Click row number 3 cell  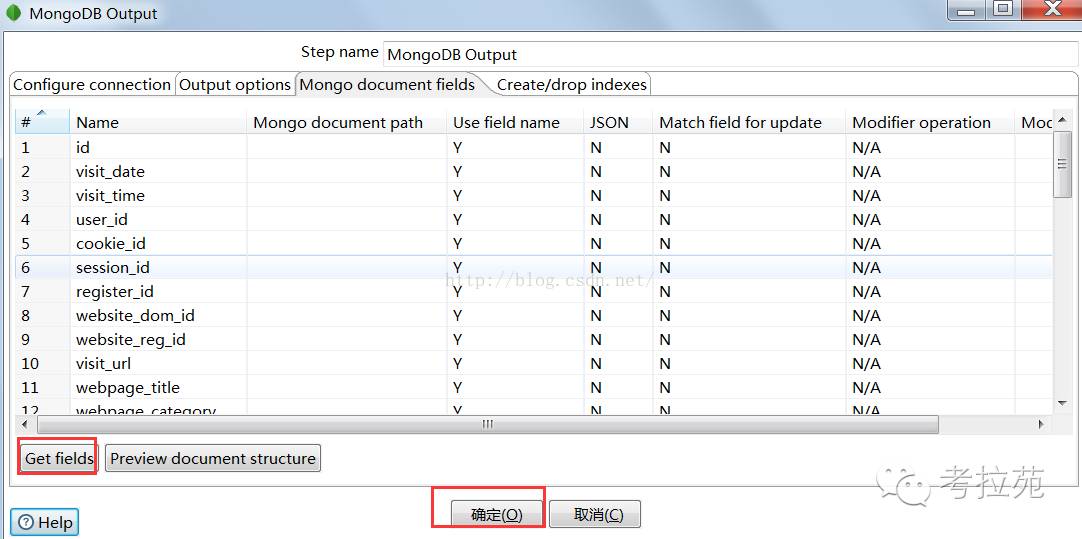click(42, 195)
